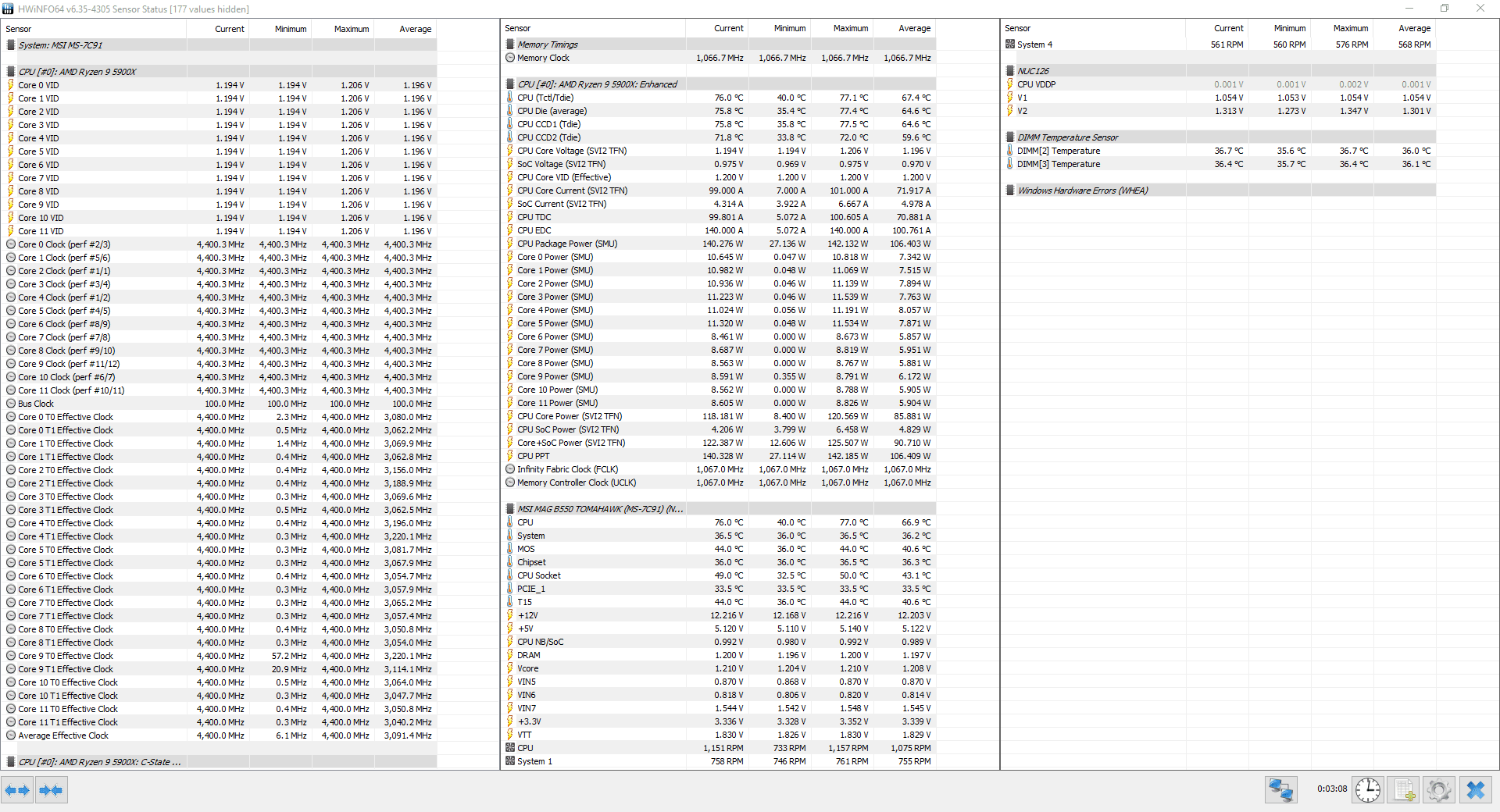Click the left panel Sensor column header
Screen dimensions: 1500x812
tap(94, 29)
